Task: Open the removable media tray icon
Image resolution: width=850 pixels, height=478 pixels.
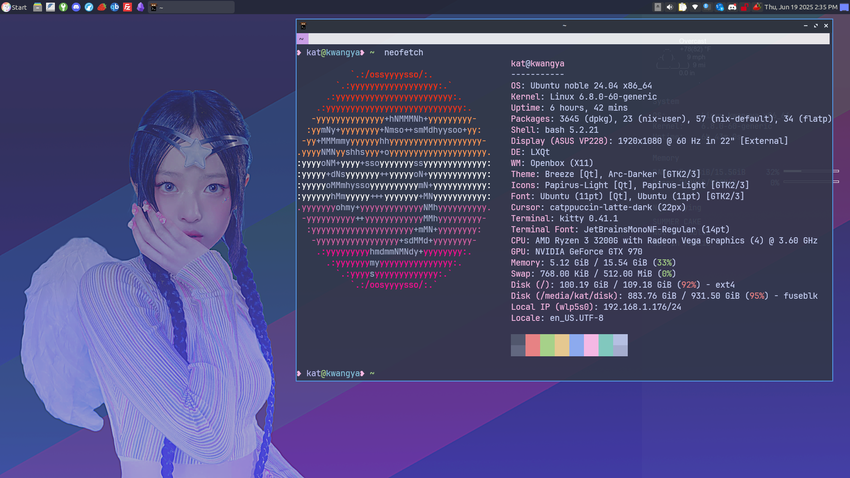Action: tap(658, 7)
